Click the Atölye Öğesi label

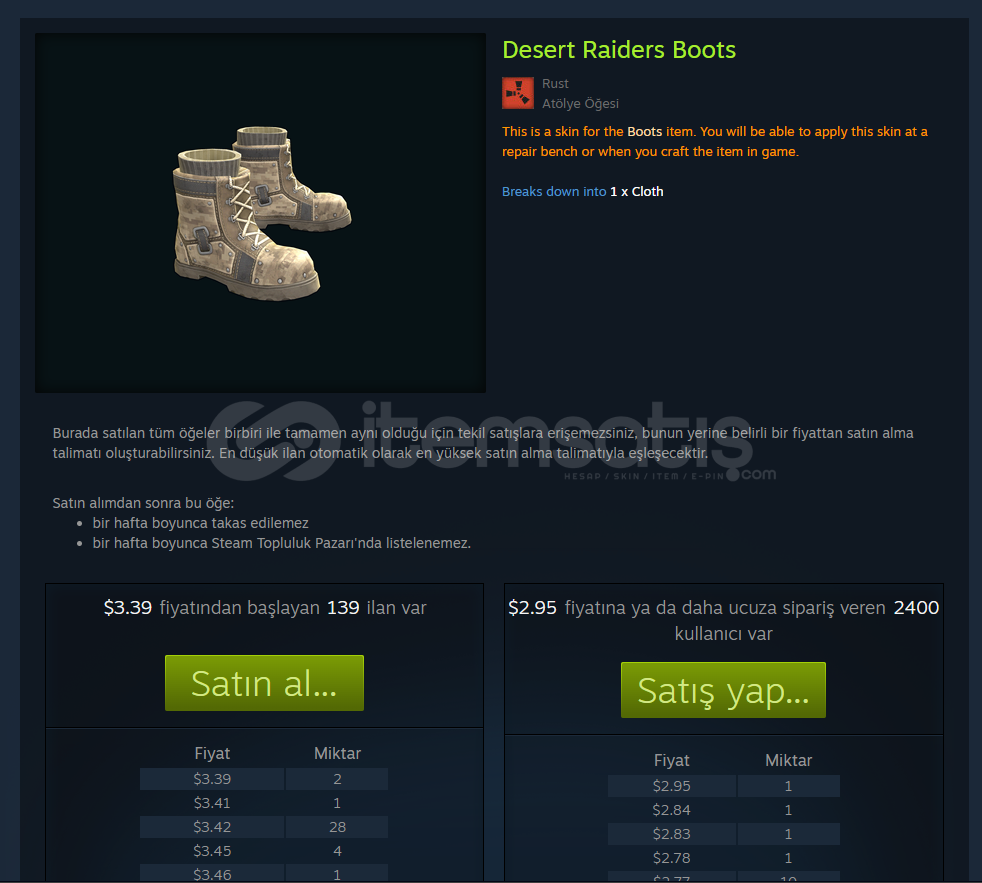[x=580, y=103]
